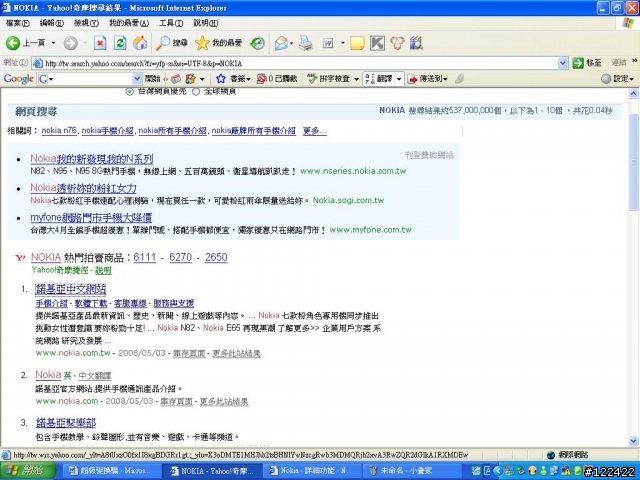
Task: Open the Windows Start button
Action: click(27, 471)
